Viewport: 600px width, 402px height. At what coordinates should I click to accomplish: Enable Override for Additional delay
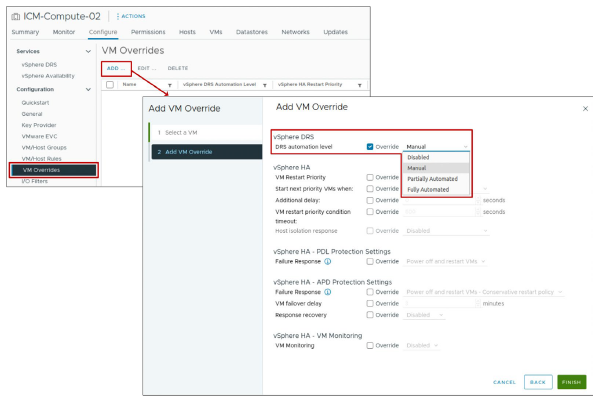click(x=370, y=200)
